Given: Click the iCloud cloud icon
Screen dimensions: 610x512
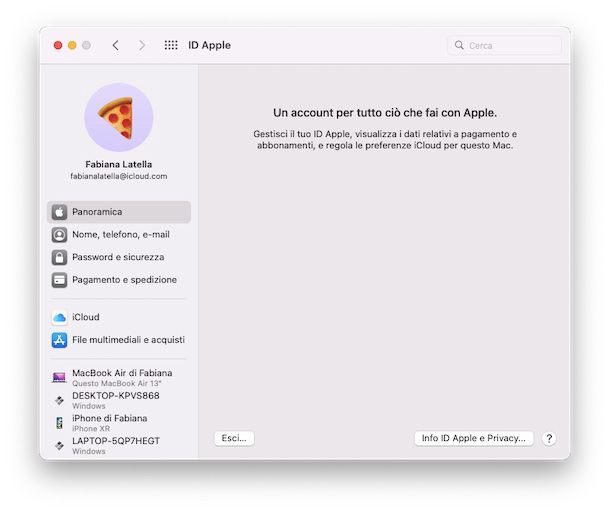Looking at the screenshot, I should coord(59,317).
